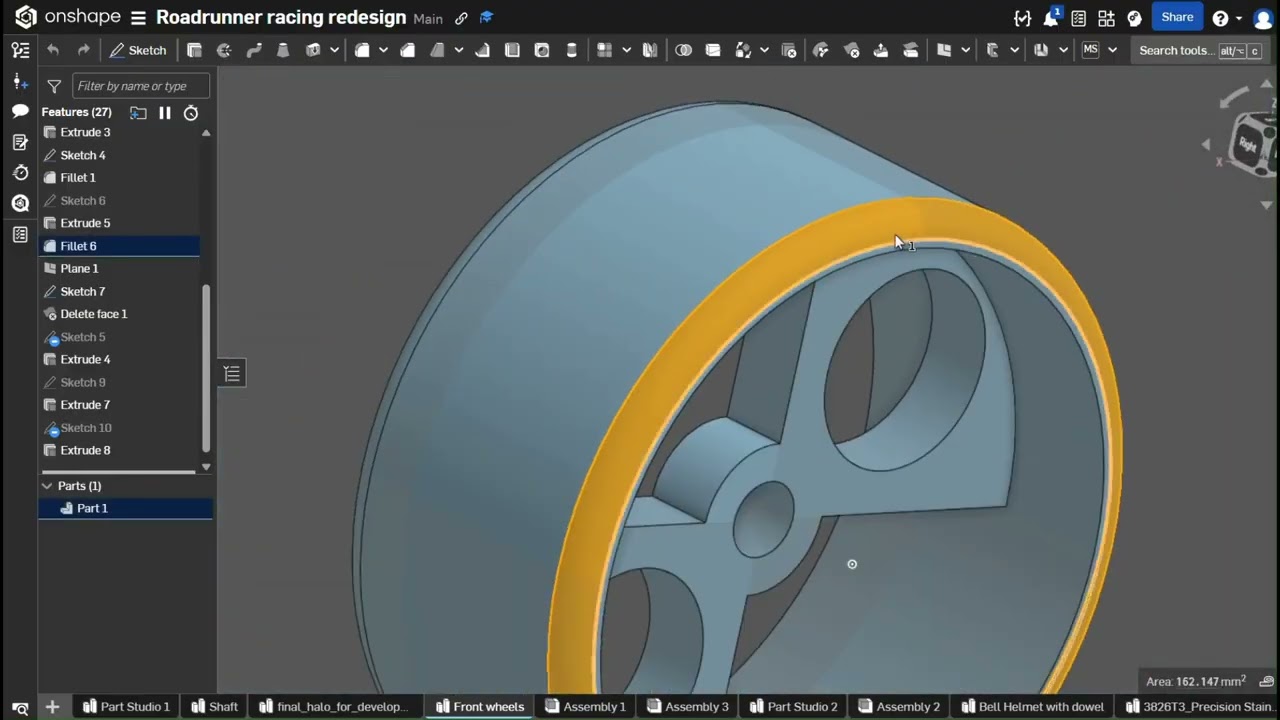Screen dimensions: 1280x720
Task: Select the Shell tool icon
Action: point(512,50)
